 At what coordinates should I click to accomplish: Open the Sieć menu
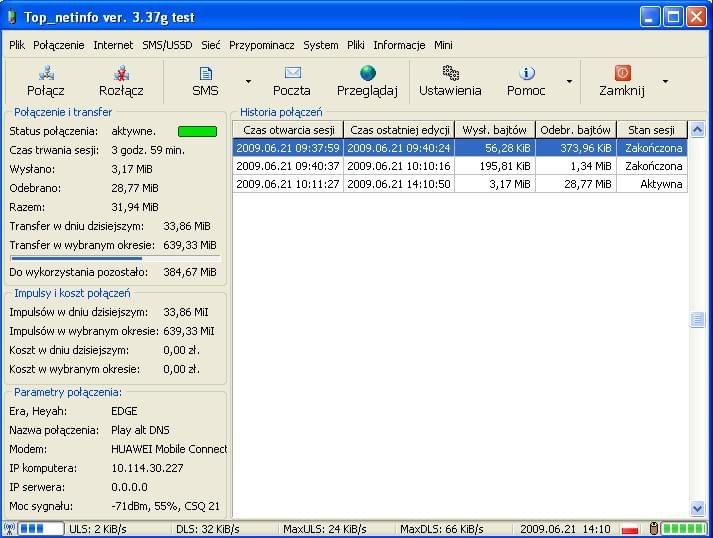(x=211, y=45)
